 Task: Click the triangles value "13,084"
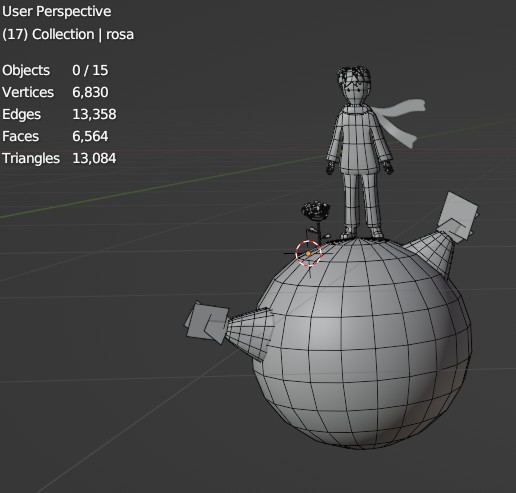tap(94, 158)
